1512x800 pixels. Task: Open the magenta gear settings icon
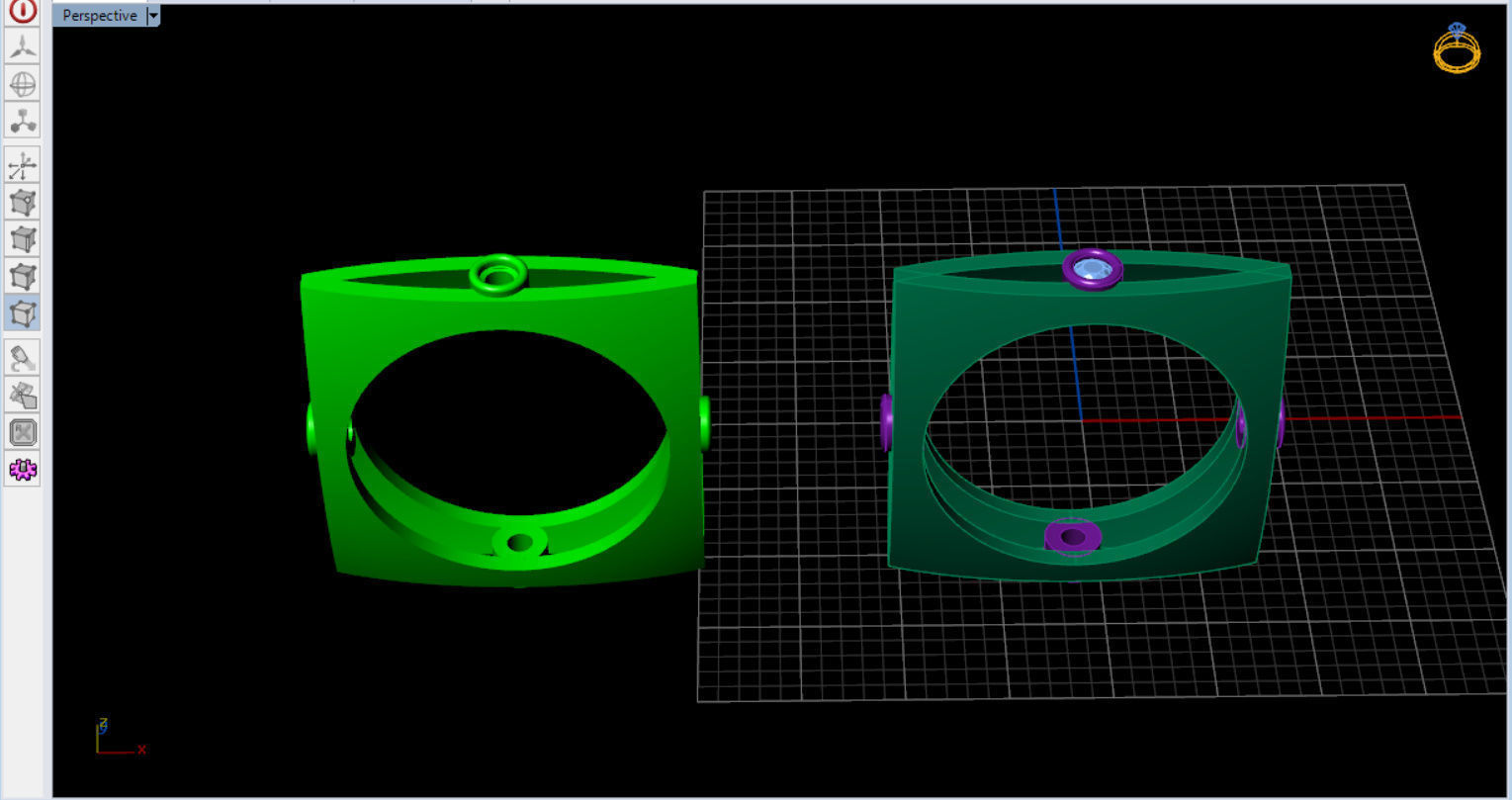(x=23, y=469)
